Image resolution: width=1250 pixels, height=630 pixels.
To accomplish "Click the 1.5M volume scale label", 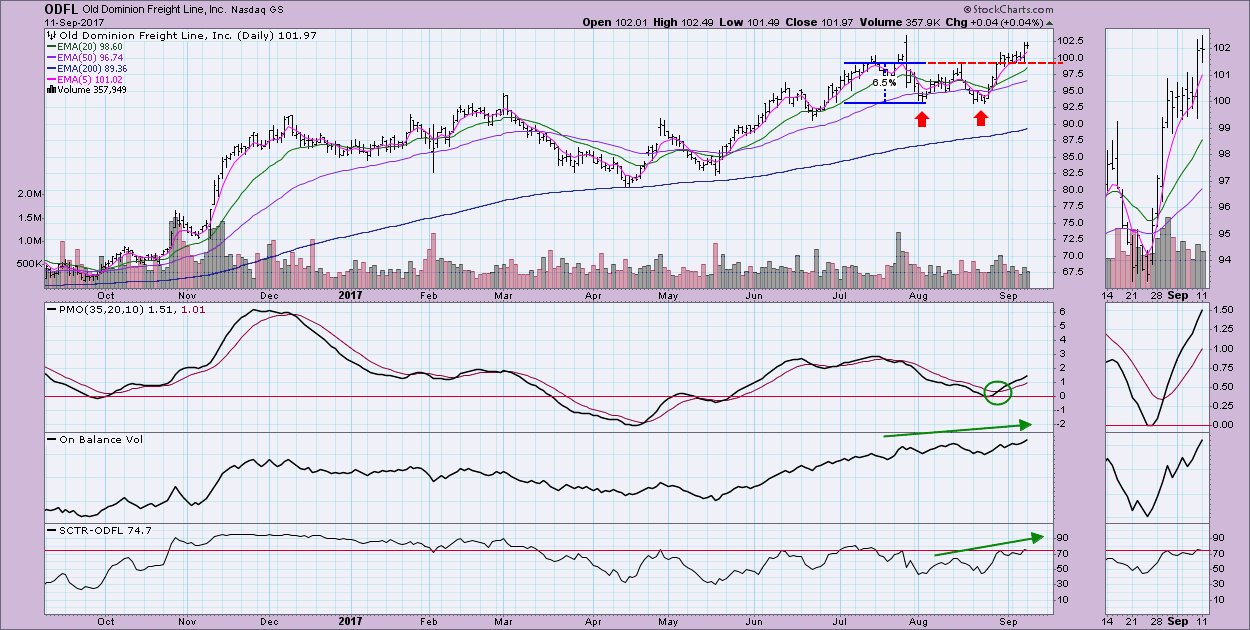I will point(29,217).
